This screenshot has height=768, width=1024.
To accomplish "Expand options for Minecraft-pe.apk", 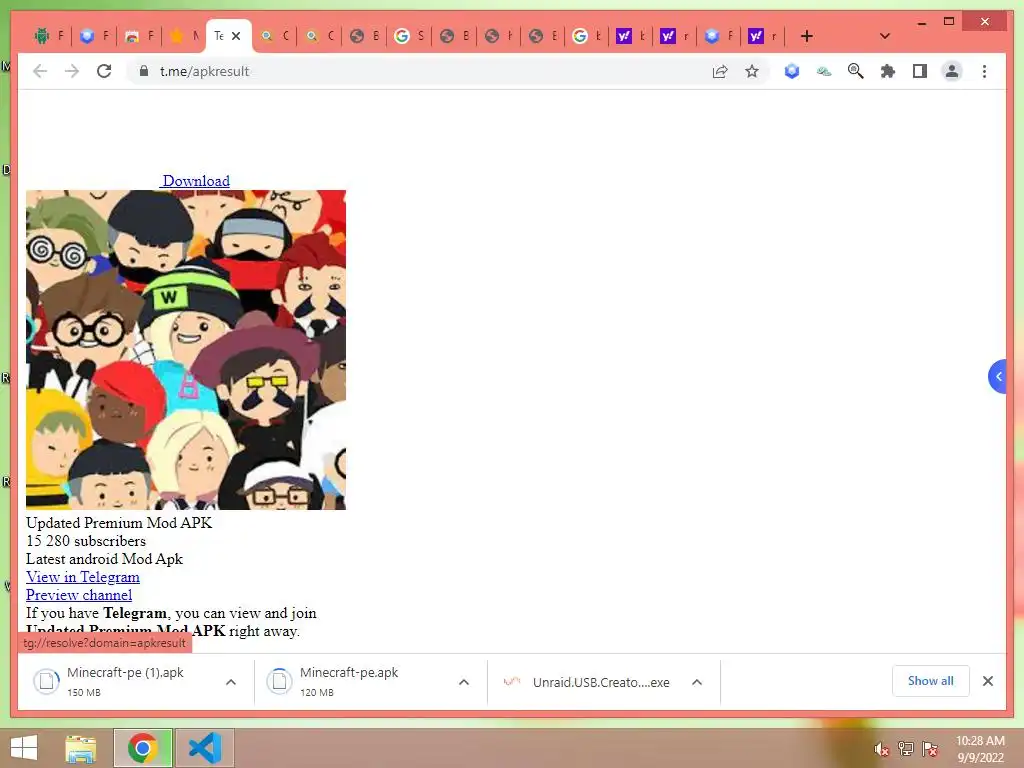I will pos(464,682).
